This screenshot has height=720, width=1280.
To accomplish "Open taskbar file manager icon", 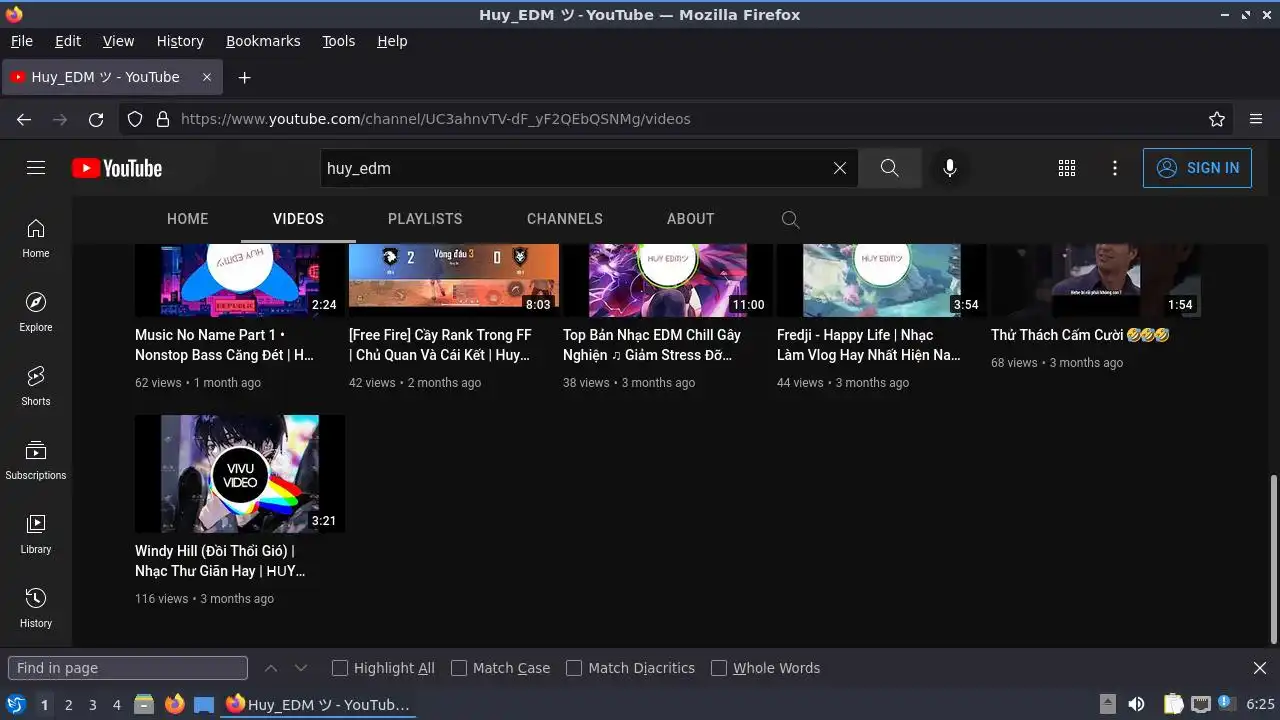I will (144, 705).
